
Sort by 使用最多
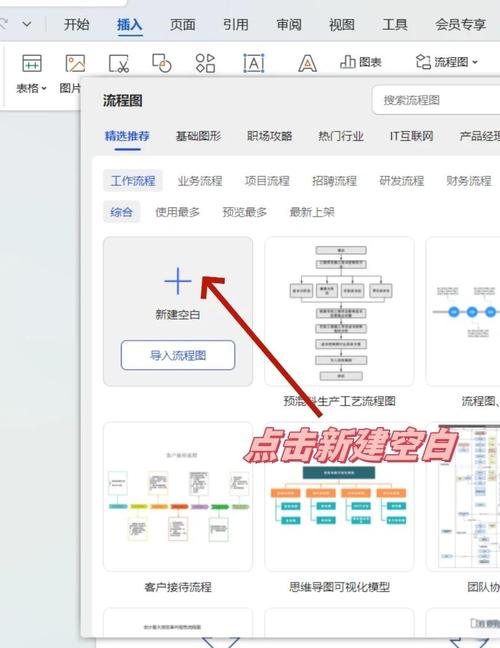click(x=178, y=212)
